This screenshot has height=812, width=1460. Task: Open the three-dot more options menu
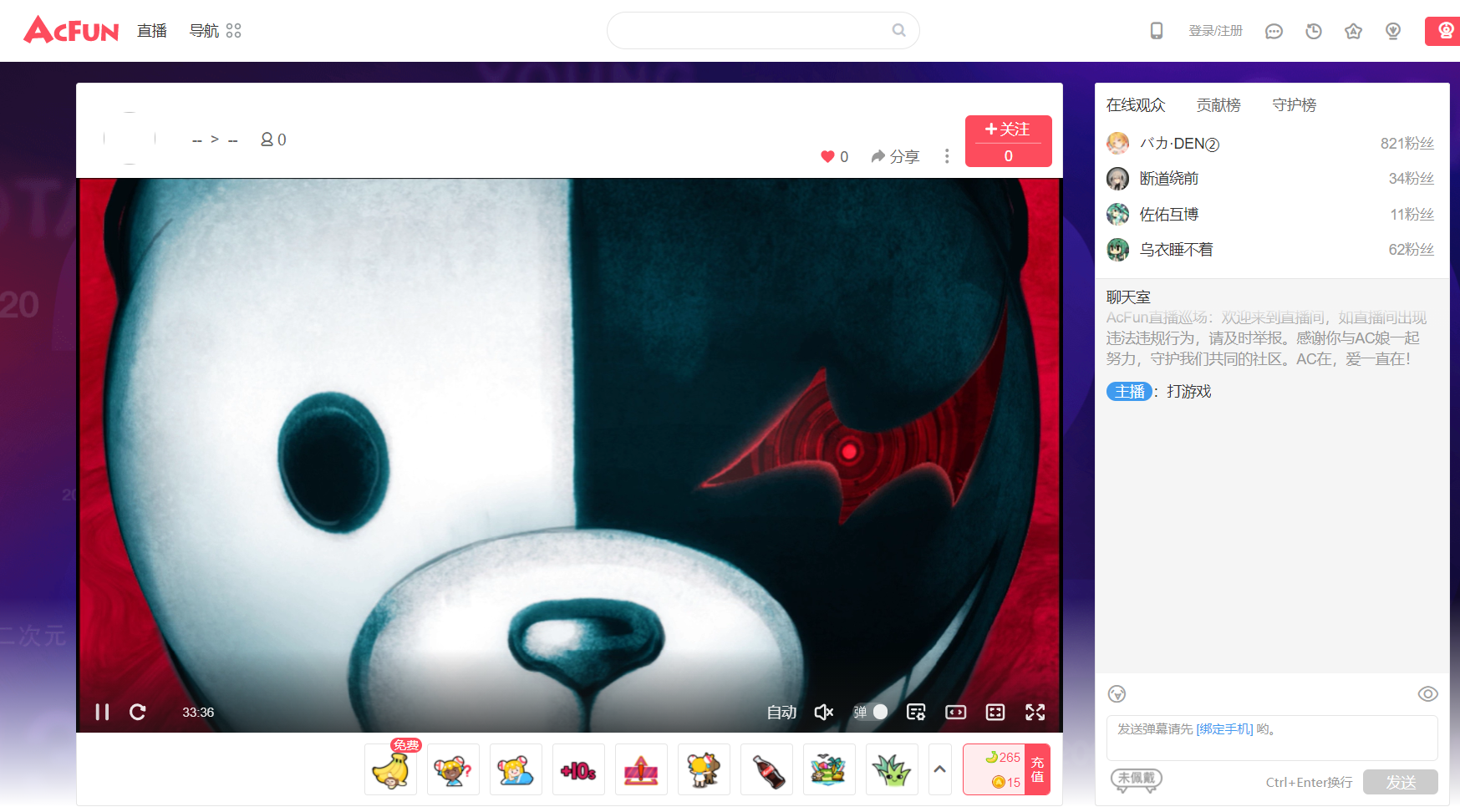(947, 156)
